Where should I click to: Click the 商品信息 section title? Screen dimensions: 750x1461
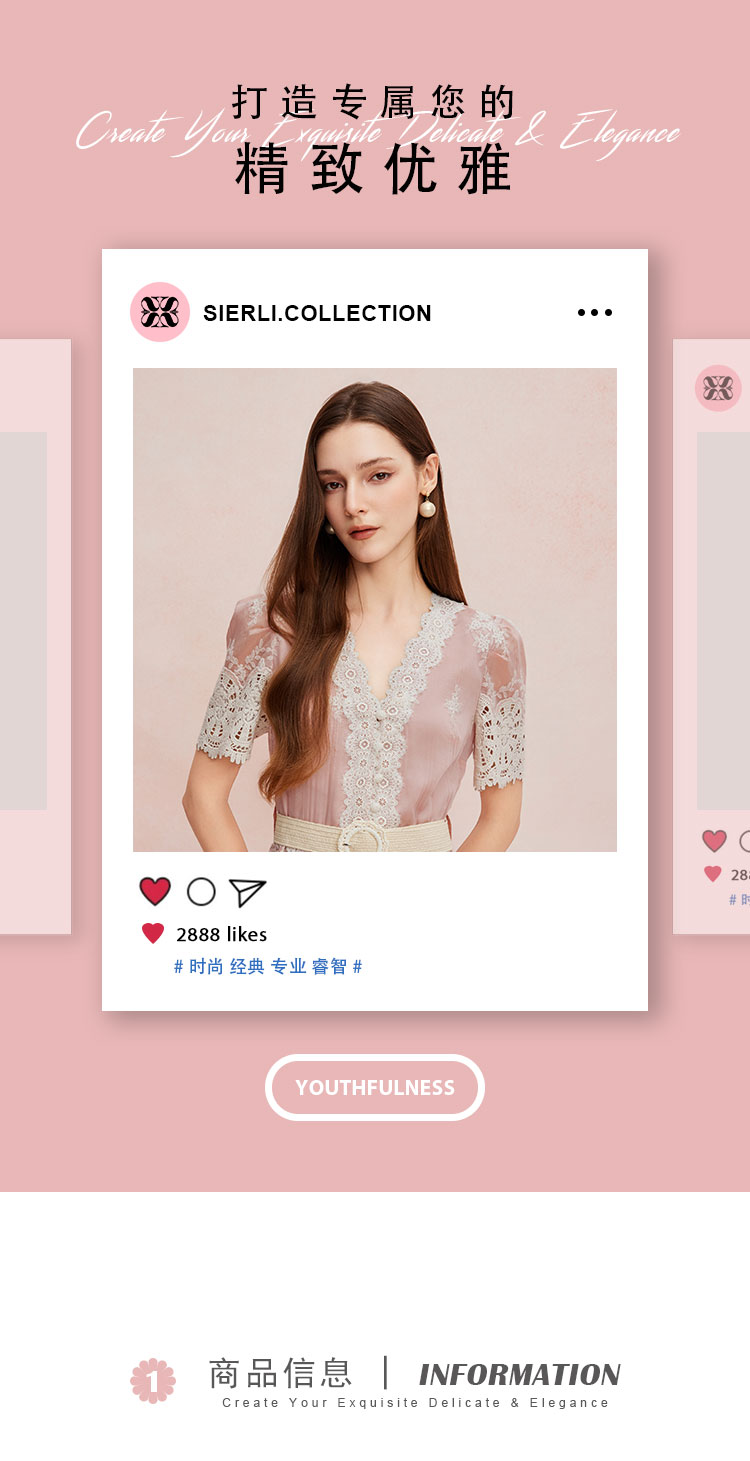[x=280, y=1373]
